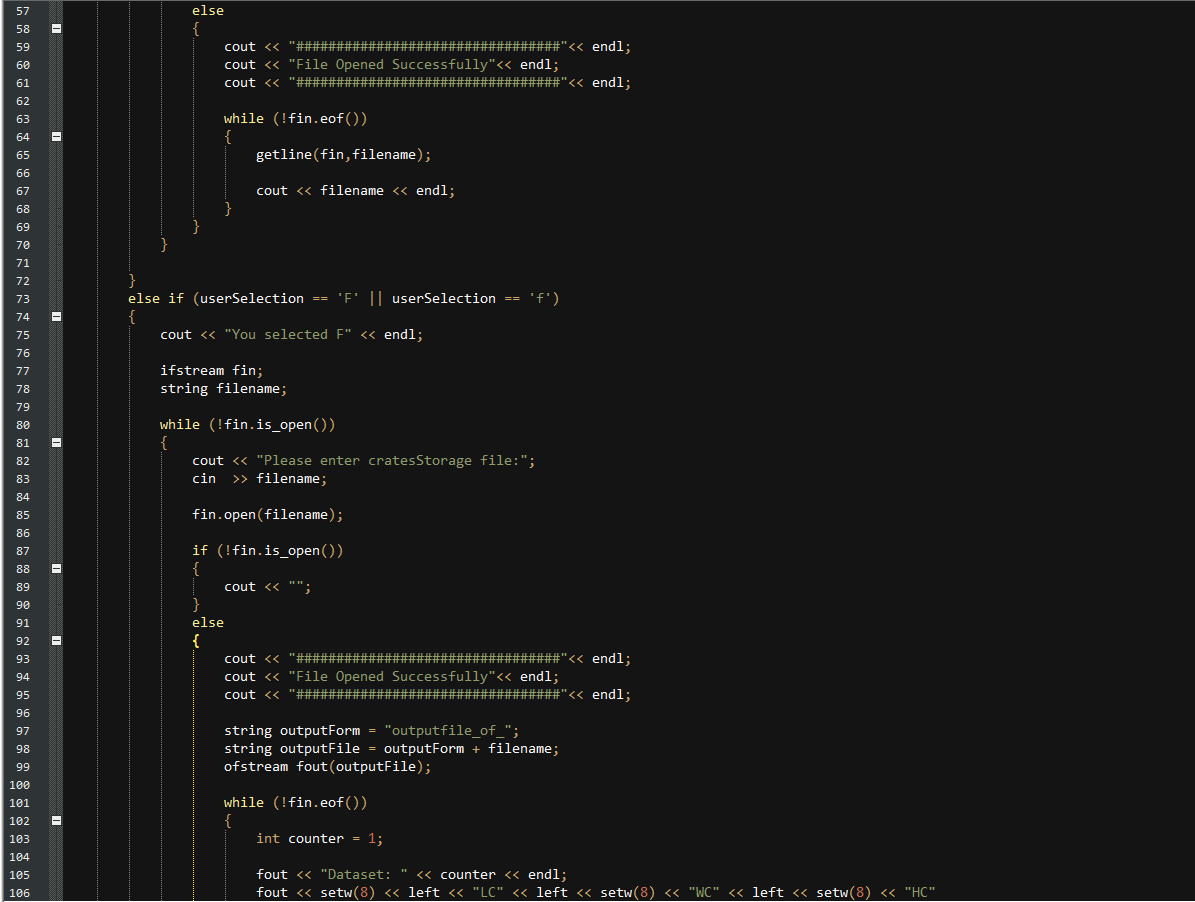Collapse the while loop body at line 64

pos(56,136)
